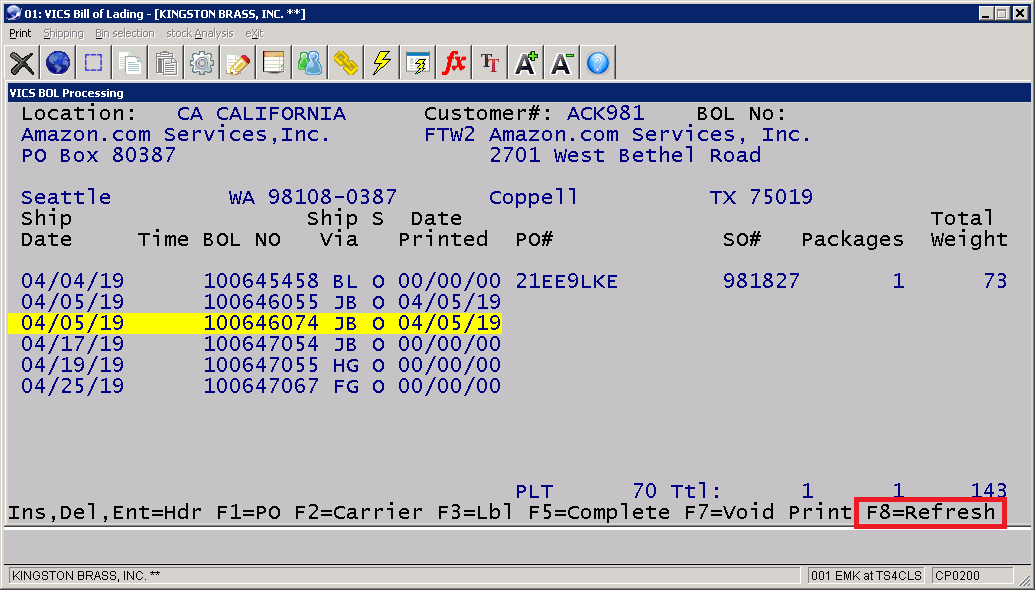This screenshot has width=1035, height=590.
Task: Click the VICS BOL Processing panel header
Action: pyautogui.click(x=519, y=93)
